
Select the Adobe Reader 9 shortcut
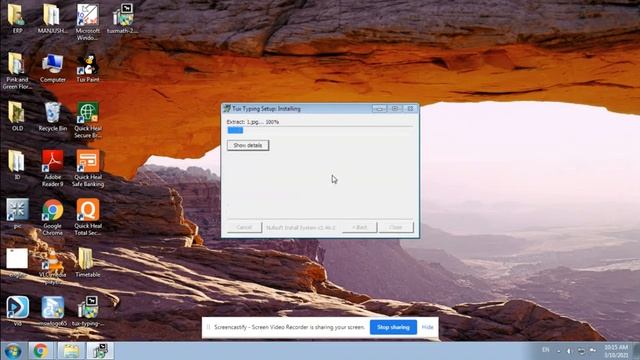[53, 169]
